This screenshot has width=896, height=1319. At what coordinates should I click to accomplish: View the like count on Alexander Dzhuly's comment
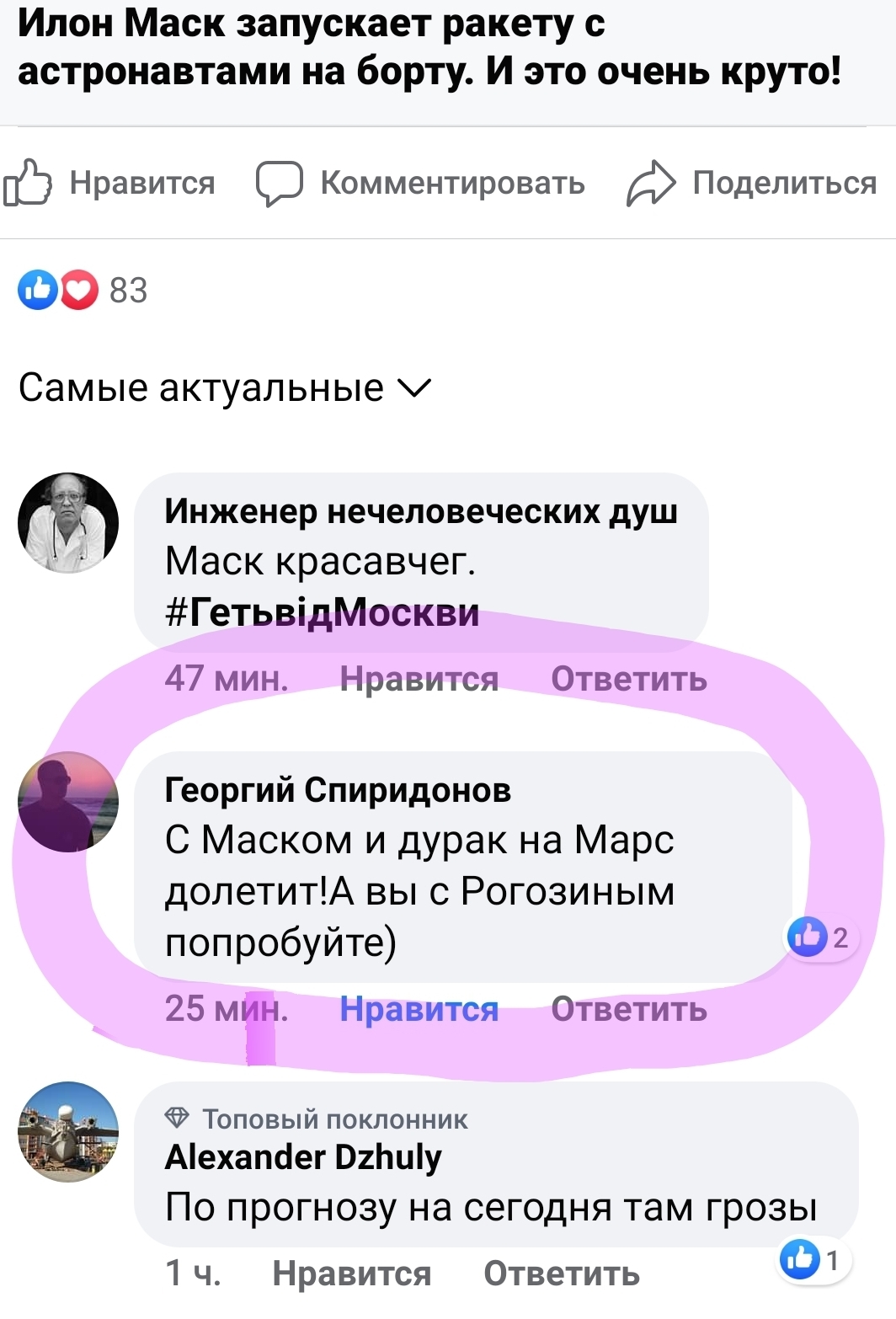pos(814,1259)
